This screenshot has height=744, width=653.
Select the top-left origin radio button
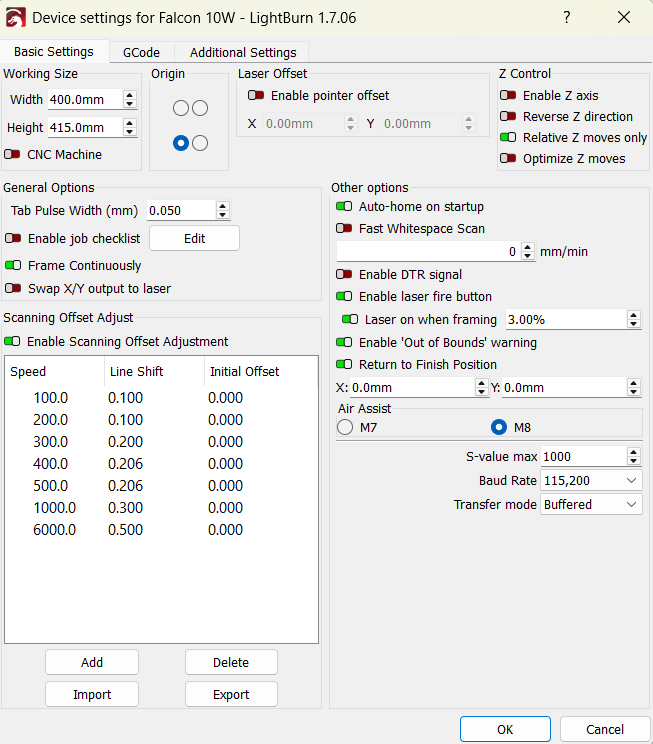click(181, 108)
